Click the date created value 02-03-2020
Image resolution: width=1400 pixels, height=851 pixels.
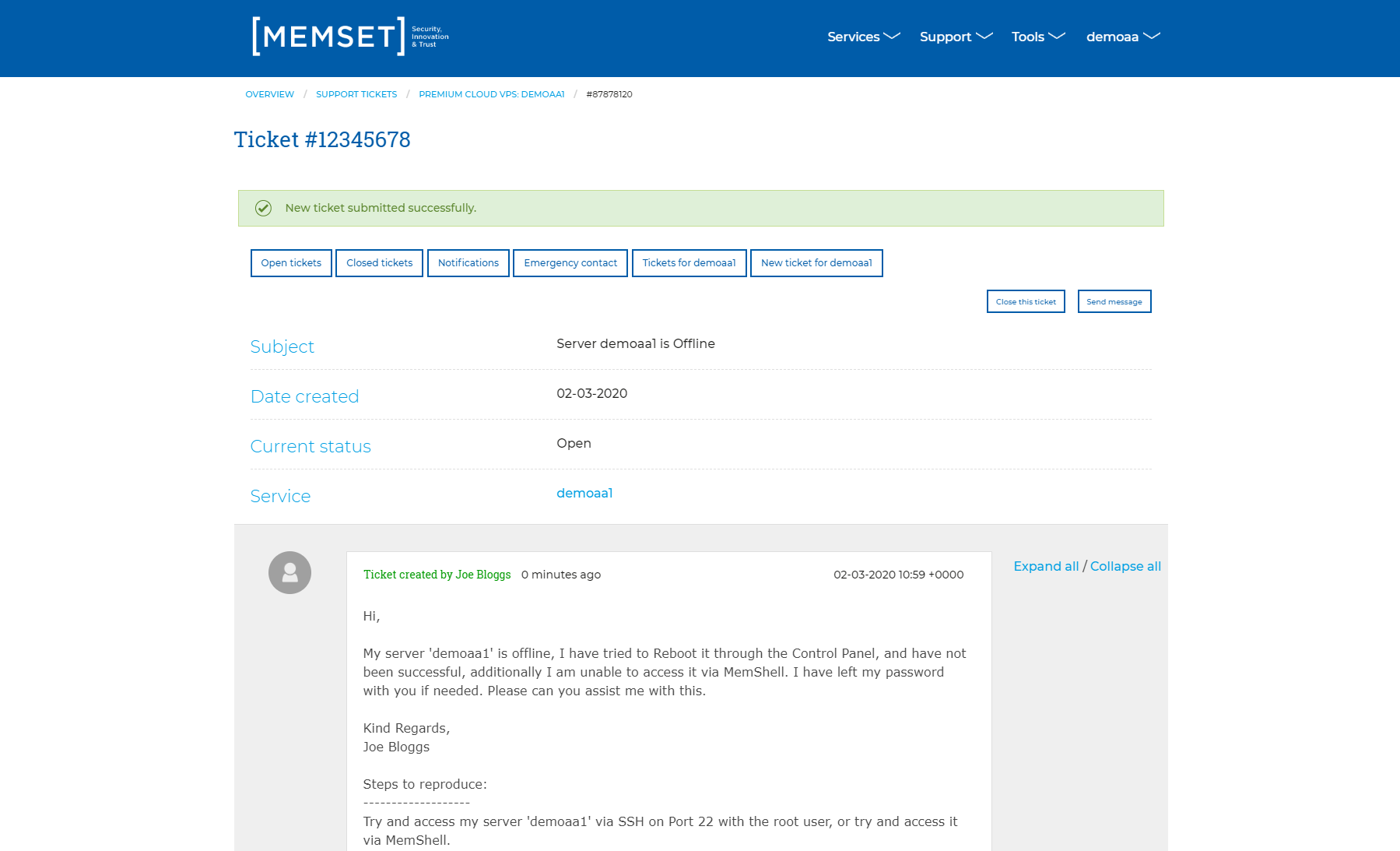click(592, 393)
